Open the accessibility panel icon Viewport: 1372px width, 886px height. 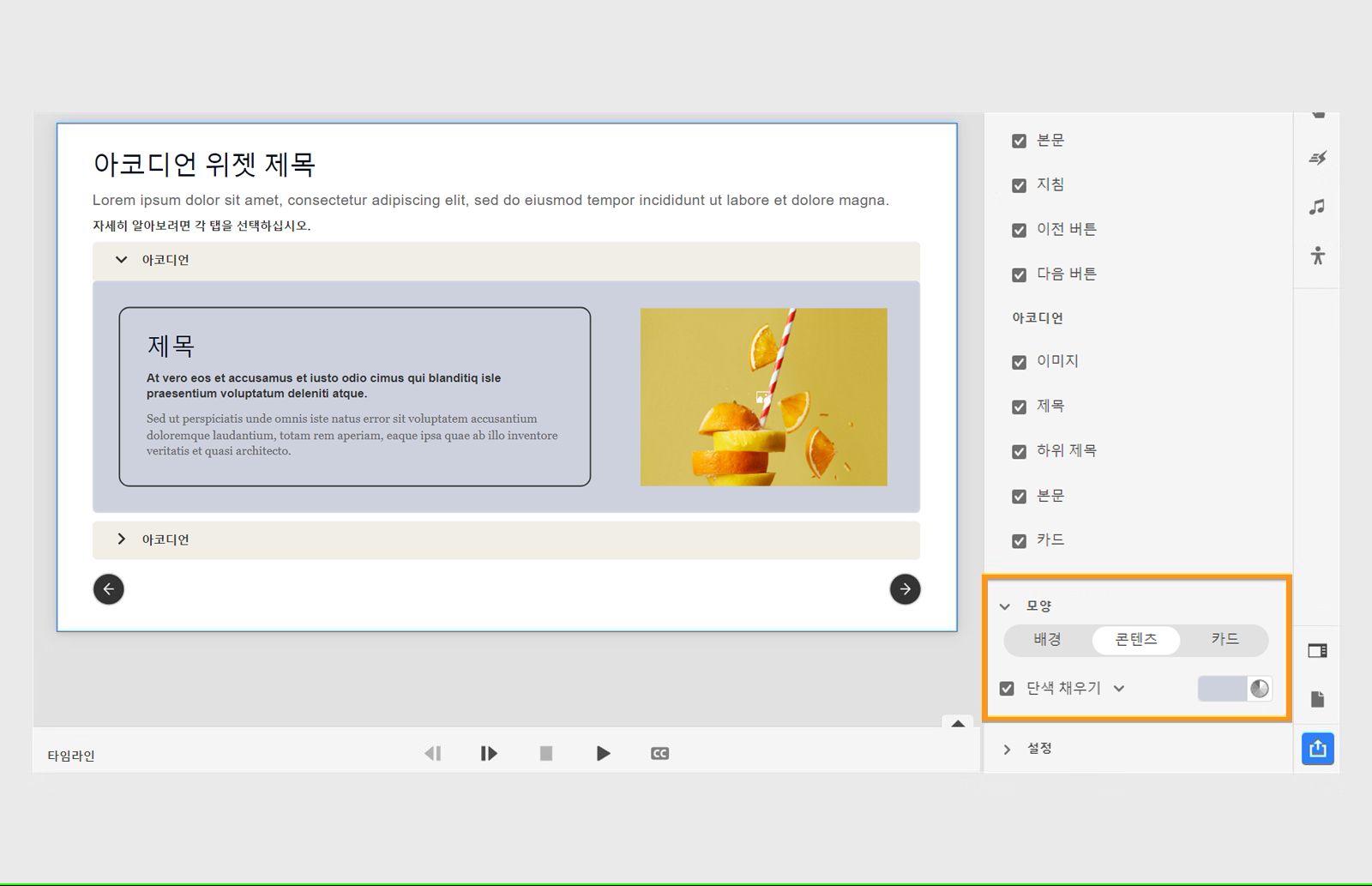[1318, 255]
